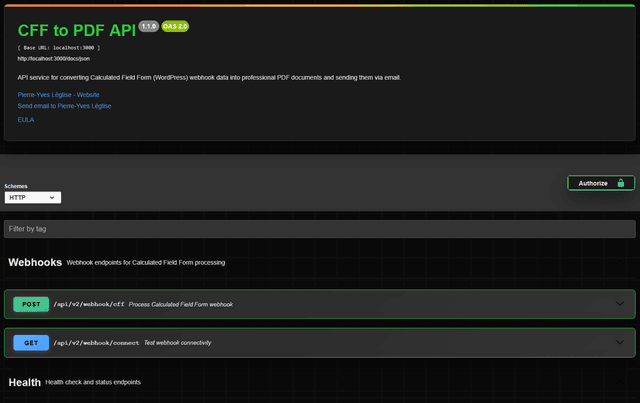This screenshot has width=640, height=403.
Task: Click the Authorize button
Action: coord(601,183)
